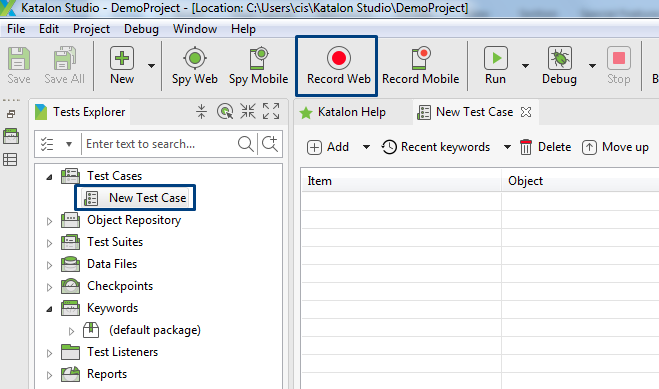Open the Debug dropdown arrow
Image resolution: width=659 pixels, height=389 pixels.
593,66
